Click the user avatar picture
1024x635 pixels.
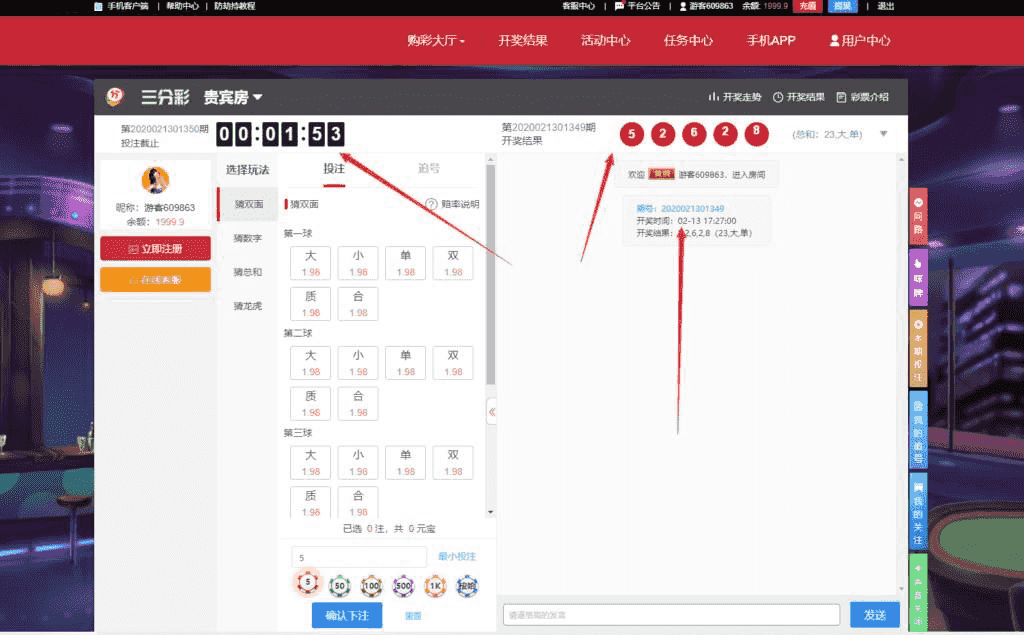coord(155,180)
